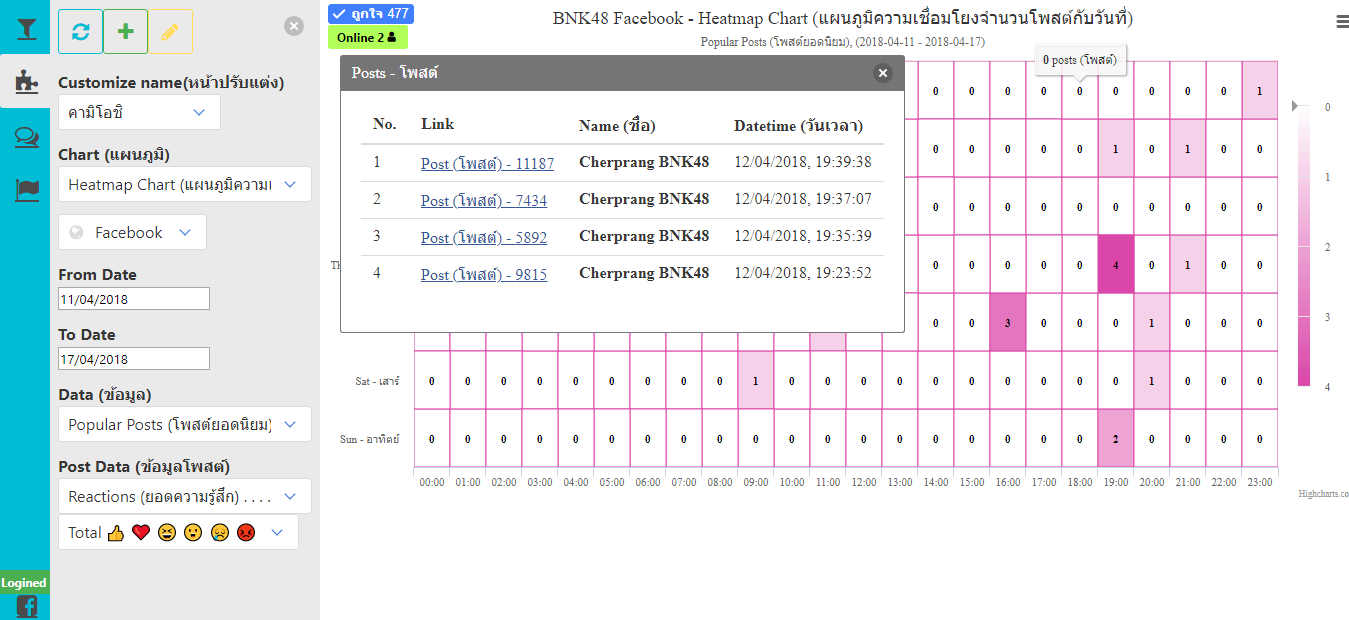Click the Name column header
The width and height of the screenshot is (1349, 620).
[x=617, y=126]
